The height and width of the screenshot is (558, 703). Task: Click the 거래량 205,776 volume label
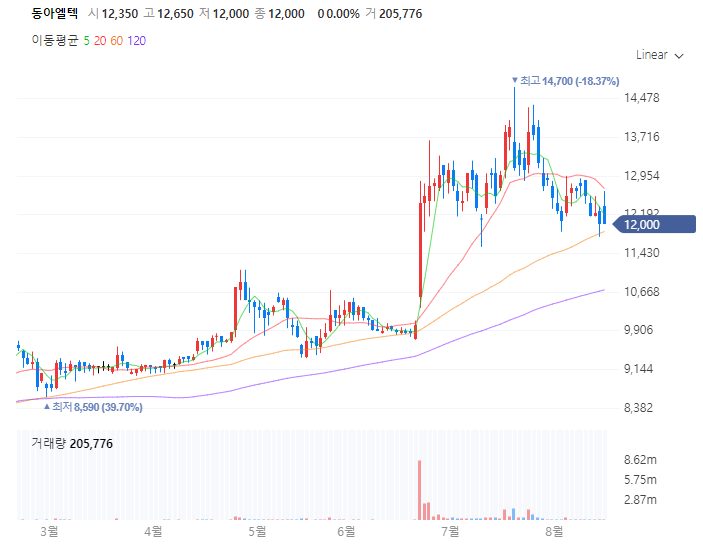click(72, 444)
